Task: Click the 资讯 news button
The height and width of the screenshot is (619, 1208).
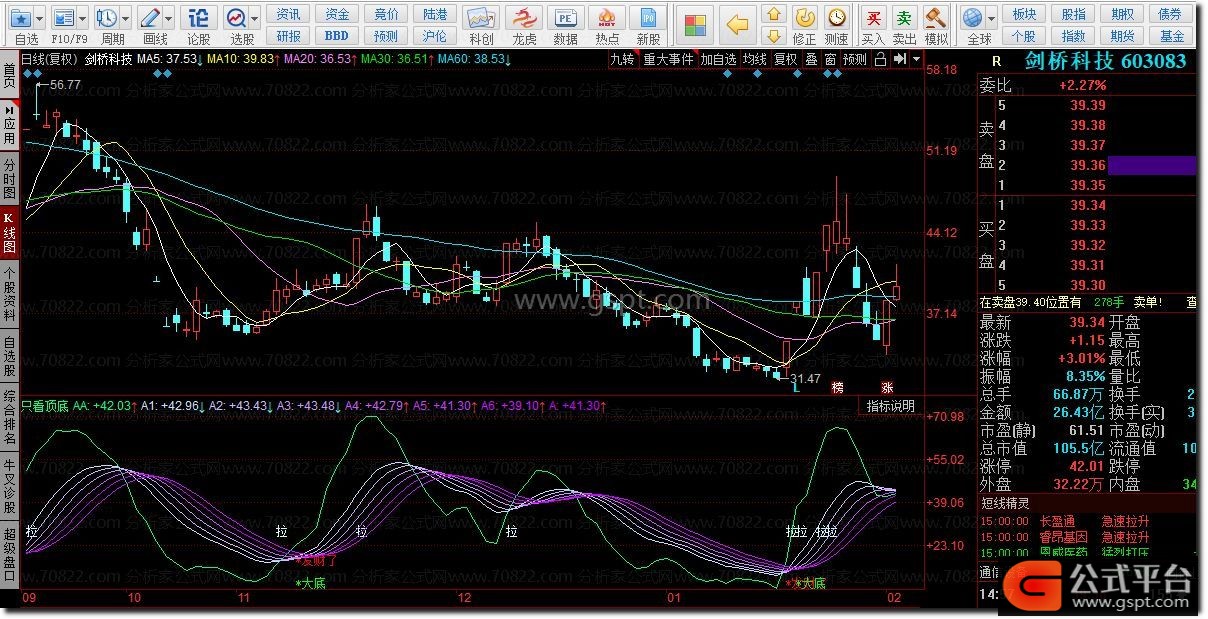Action: click(x=289, y=14)
